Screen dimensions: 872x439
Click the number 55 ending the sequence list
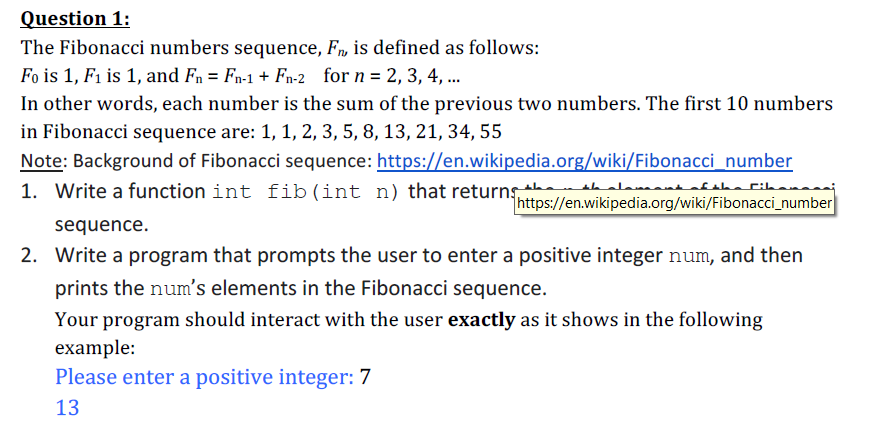[491, 132]
